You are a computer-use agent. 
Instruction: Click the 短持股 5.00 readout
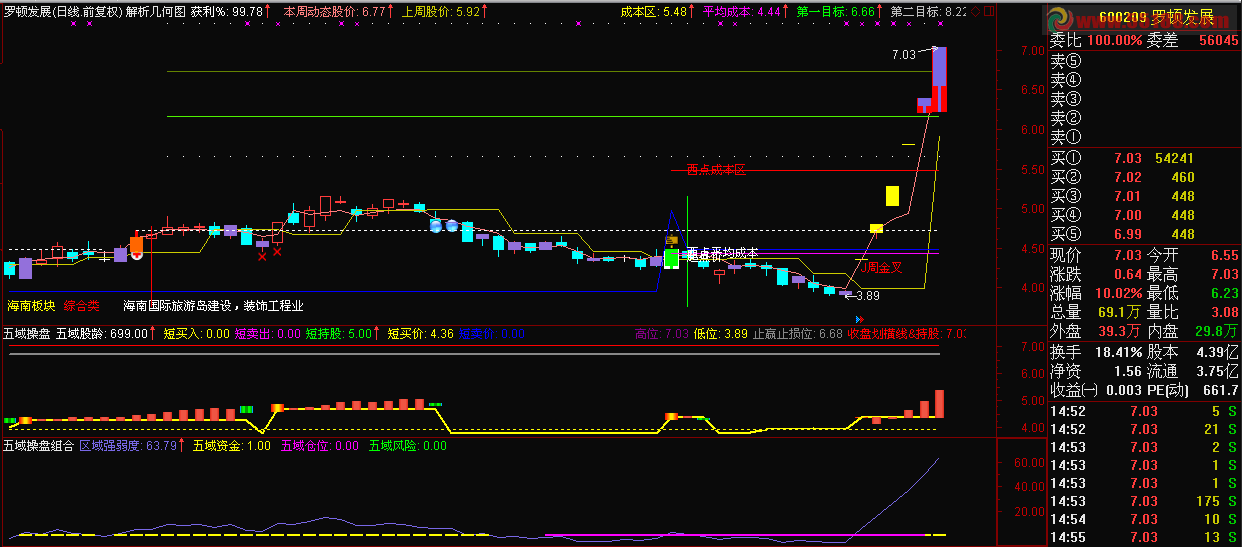click(339, 334)
